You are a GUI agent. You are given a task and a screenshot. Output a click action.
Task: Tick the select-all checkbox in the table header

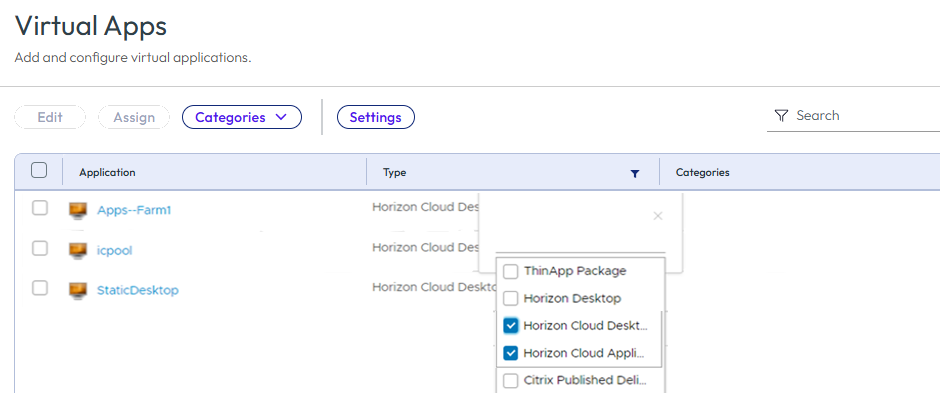pos(39,171)
